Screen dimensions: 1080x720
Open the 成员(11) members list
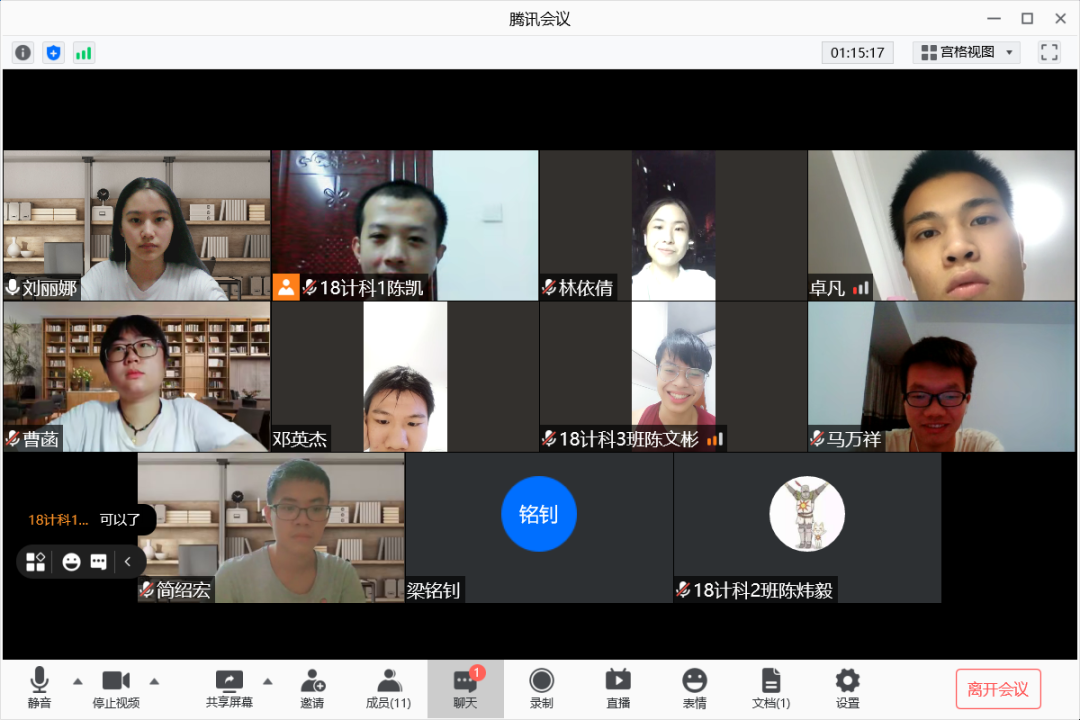[x=388, y=688]
